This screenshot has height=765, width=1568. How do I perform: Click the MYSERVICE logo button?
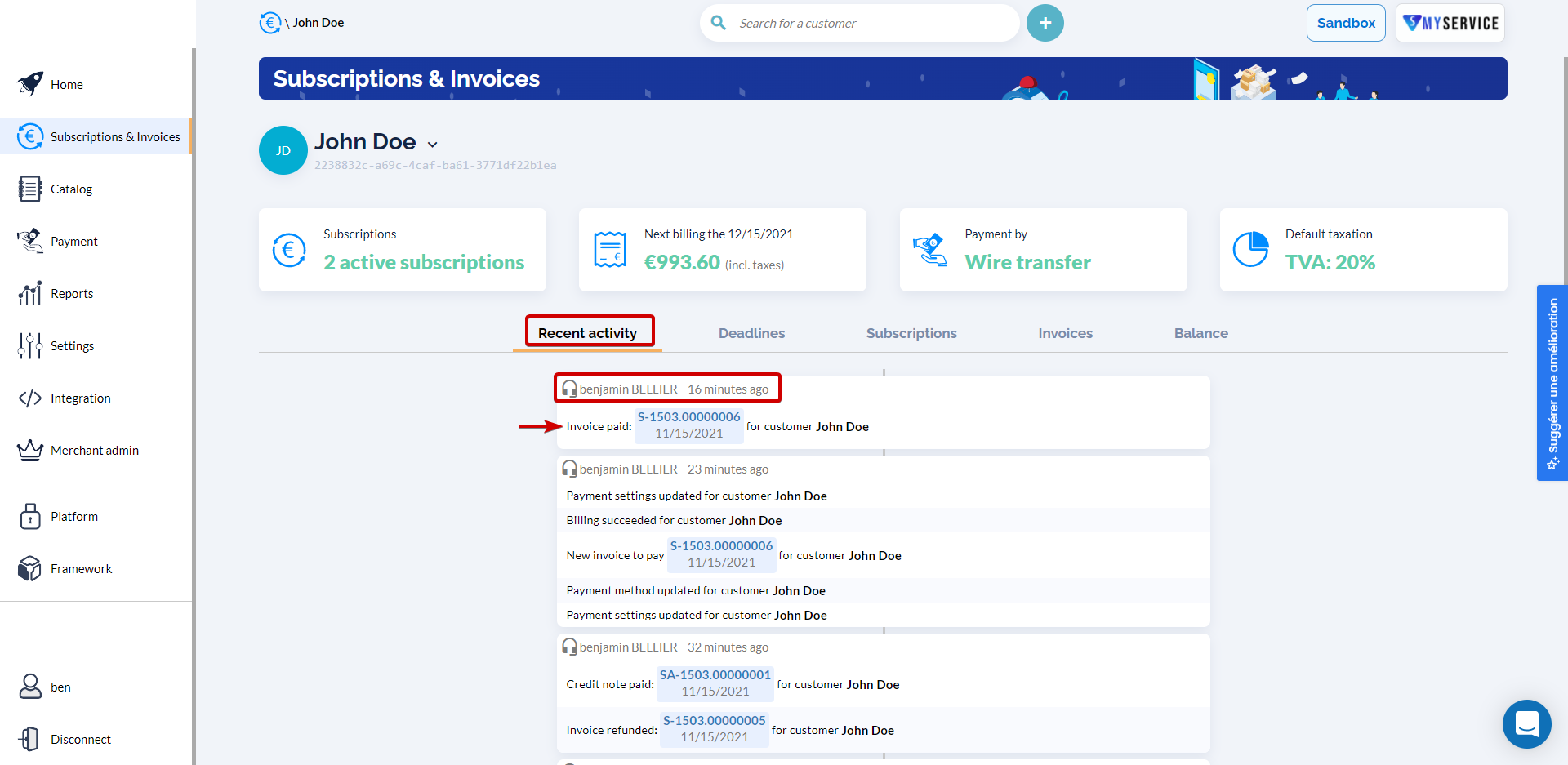pyautogui.click(x=1450, y=23)
